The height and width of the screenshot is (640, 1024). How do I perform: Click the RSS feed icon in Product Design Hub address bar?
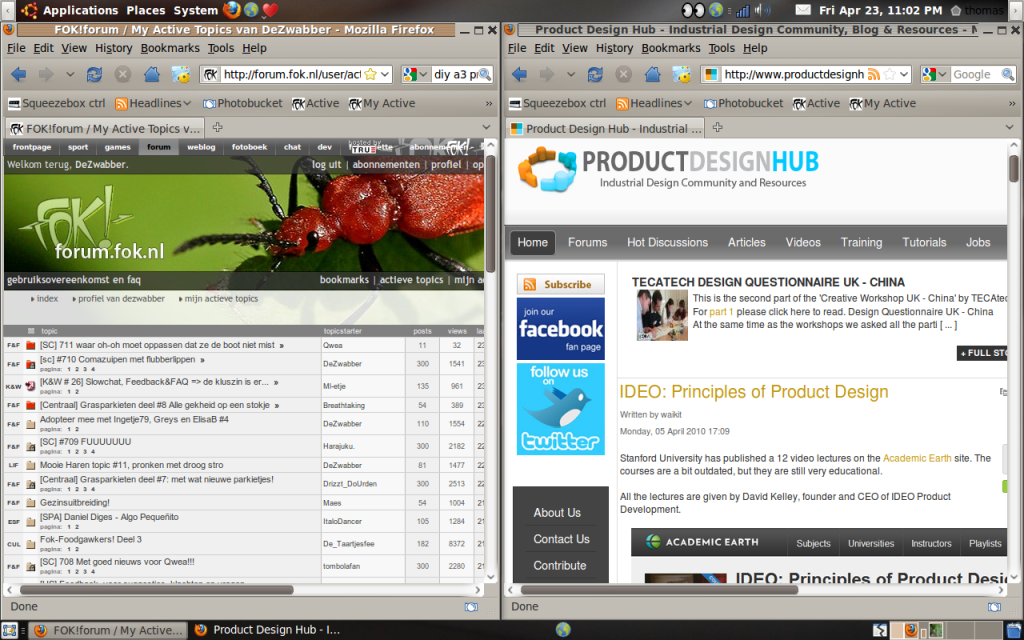tap(873, 74)
